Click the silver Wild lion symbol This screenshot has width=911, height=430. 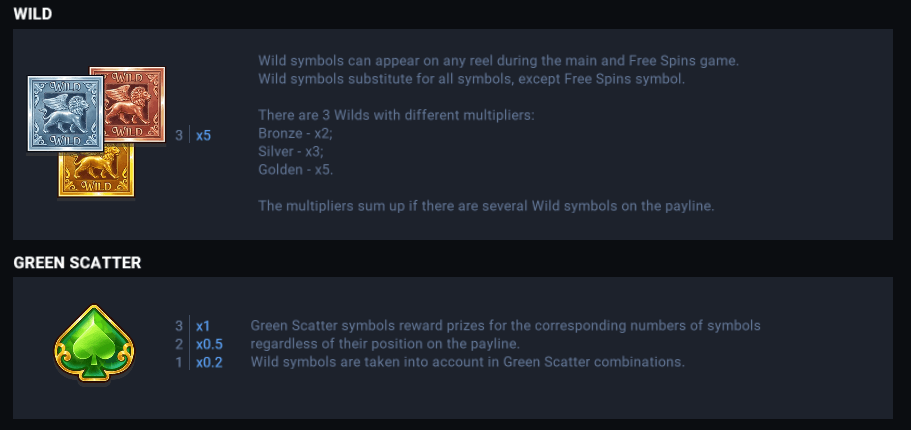(x=60, y=113)
